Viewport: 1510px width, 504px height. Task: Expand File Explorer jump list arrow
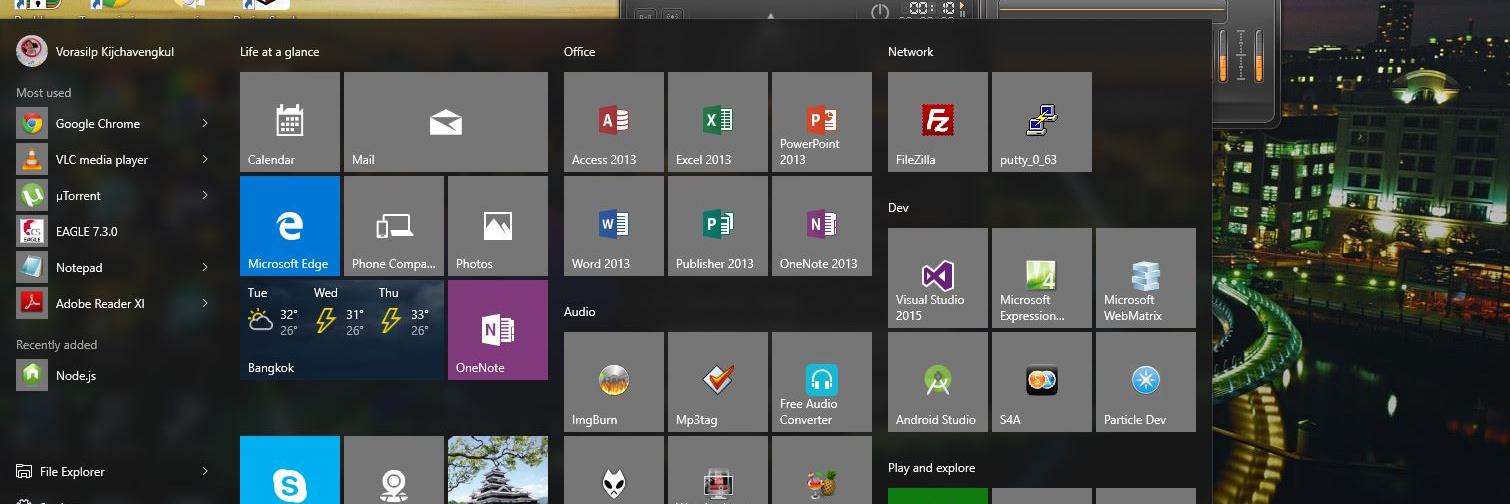[x=205, y=472]
